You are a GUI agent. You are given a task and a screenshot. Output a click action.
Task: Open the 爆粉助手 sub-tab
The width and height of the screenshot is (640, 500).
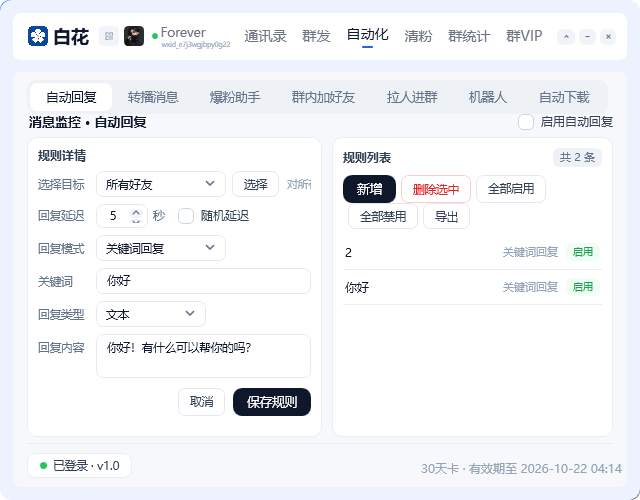235,97
